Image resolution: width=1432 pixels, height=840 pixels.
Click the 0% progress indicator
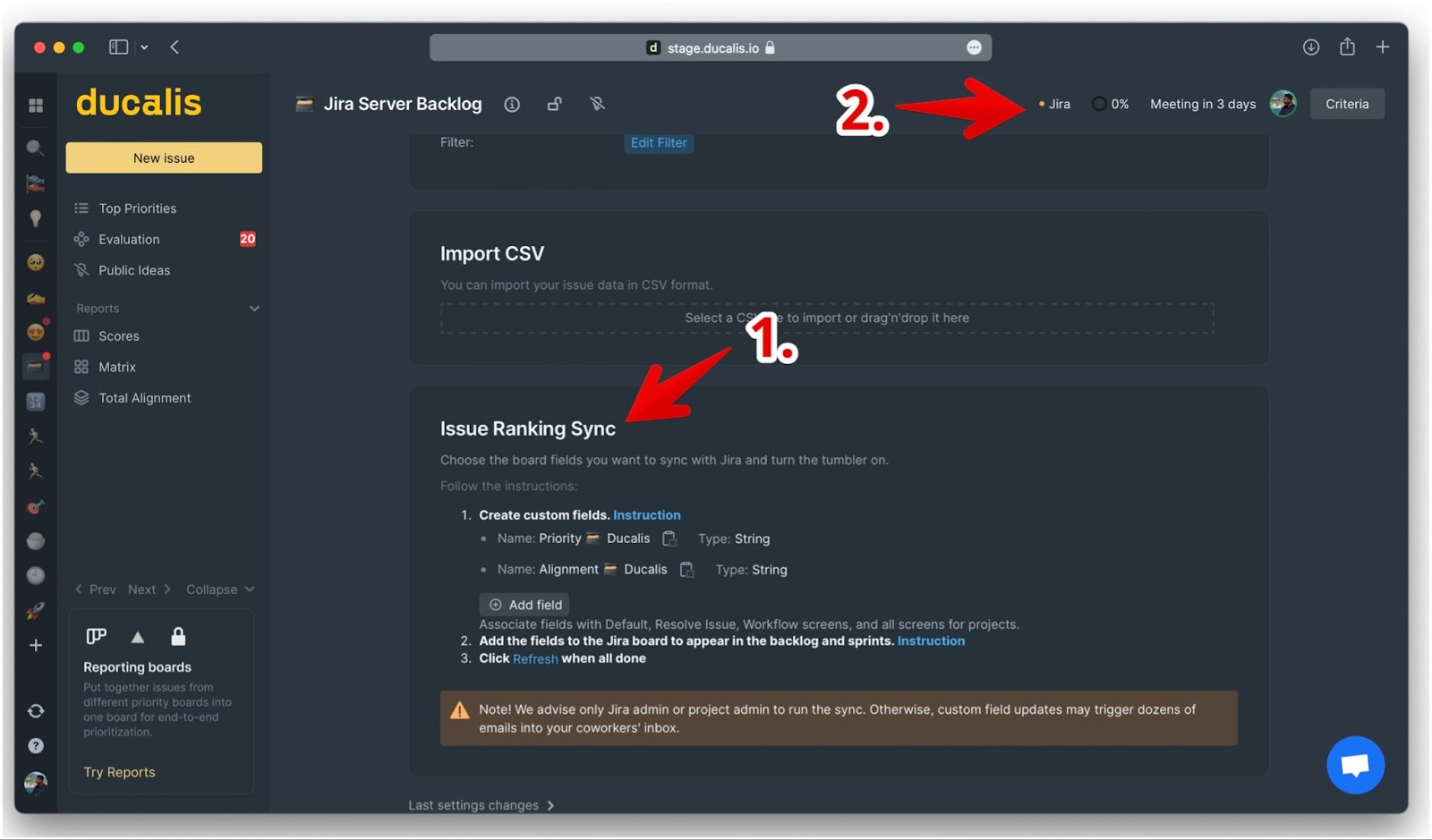coord(1111,105)
